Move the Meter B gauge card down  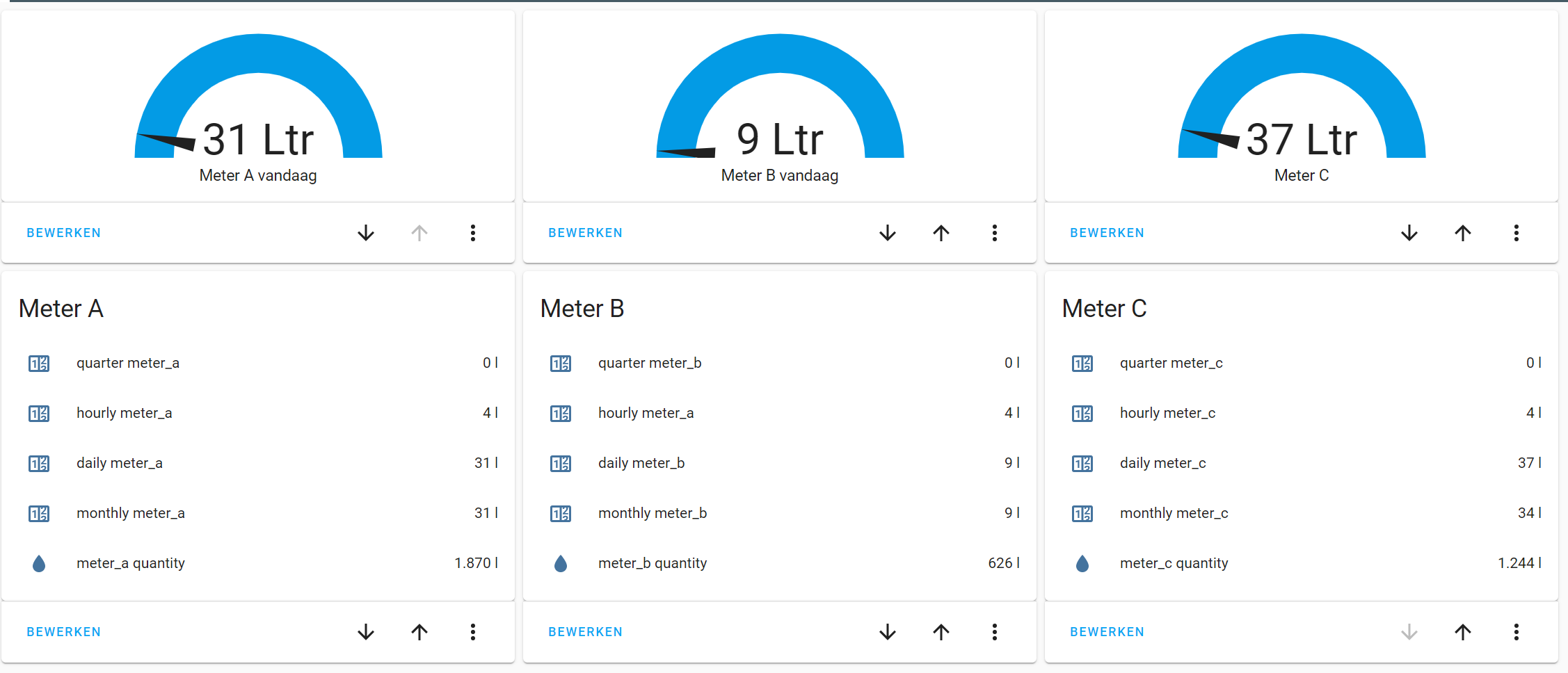click(888, 232)
